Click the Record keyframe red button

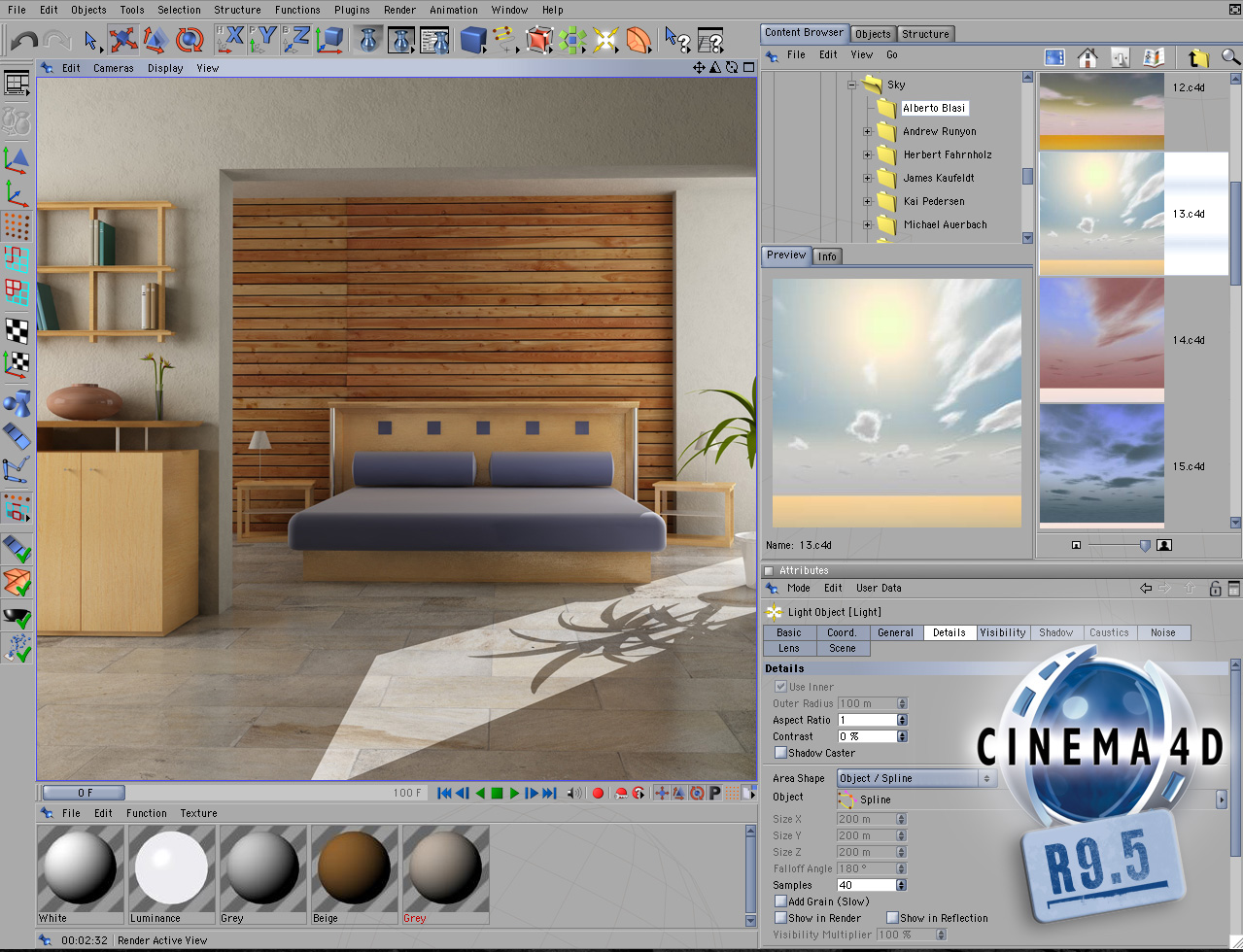598,793
